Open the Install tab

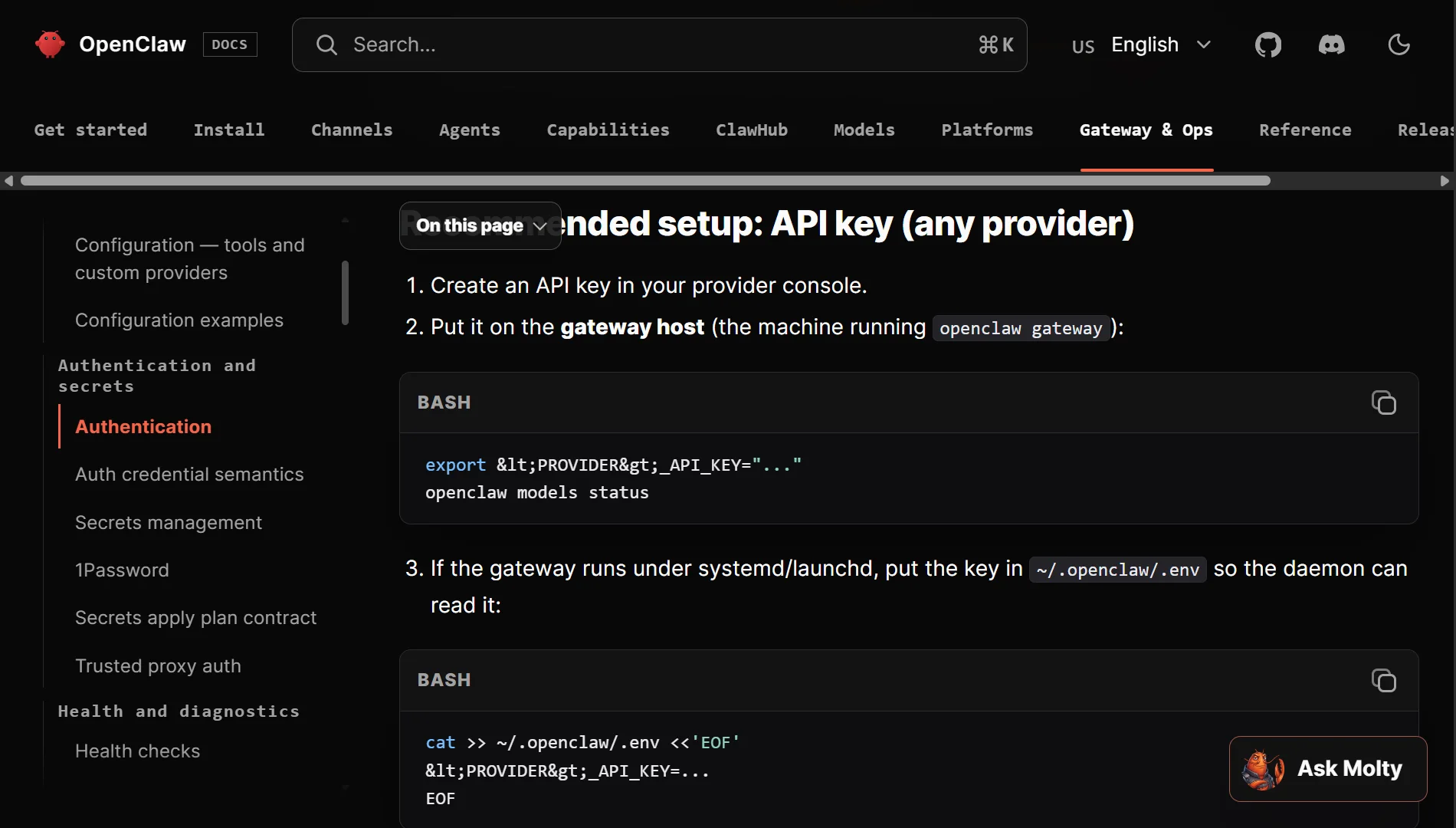tap(229, 130)
